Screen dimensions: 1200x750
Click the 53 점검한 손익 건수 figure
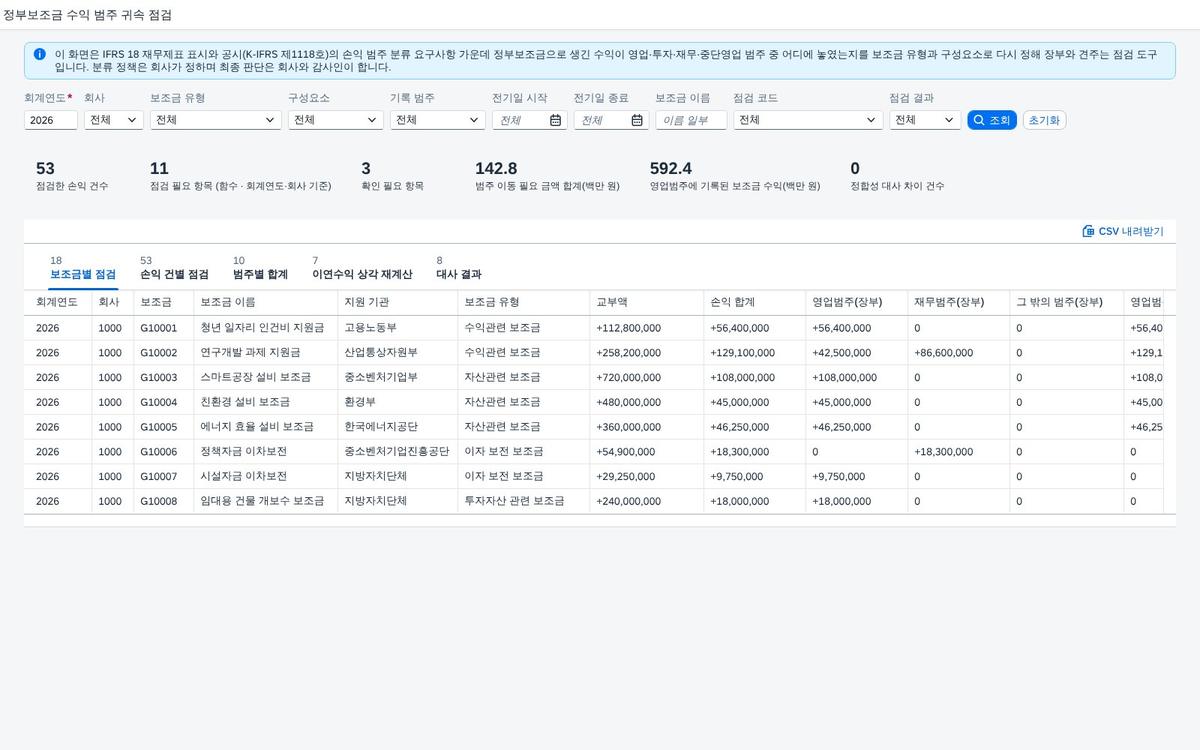tap(45, 169)
